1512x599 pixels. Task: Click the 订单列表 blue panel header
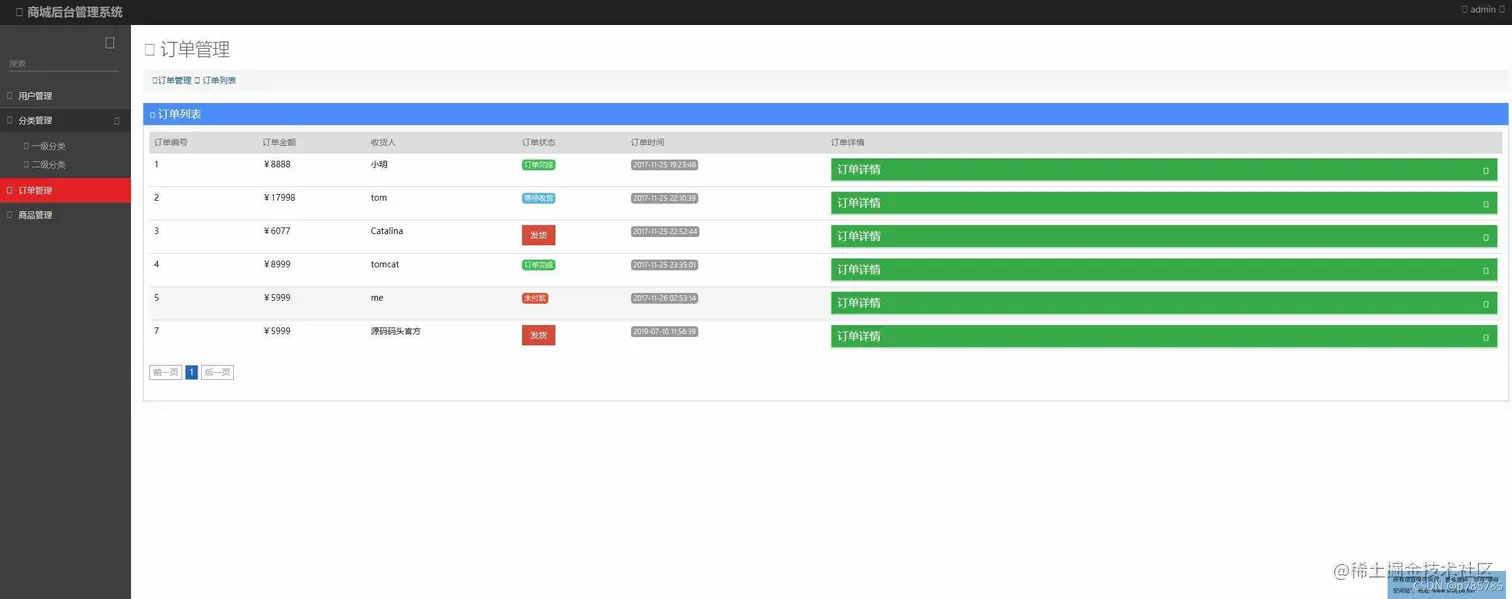point(825,114)
